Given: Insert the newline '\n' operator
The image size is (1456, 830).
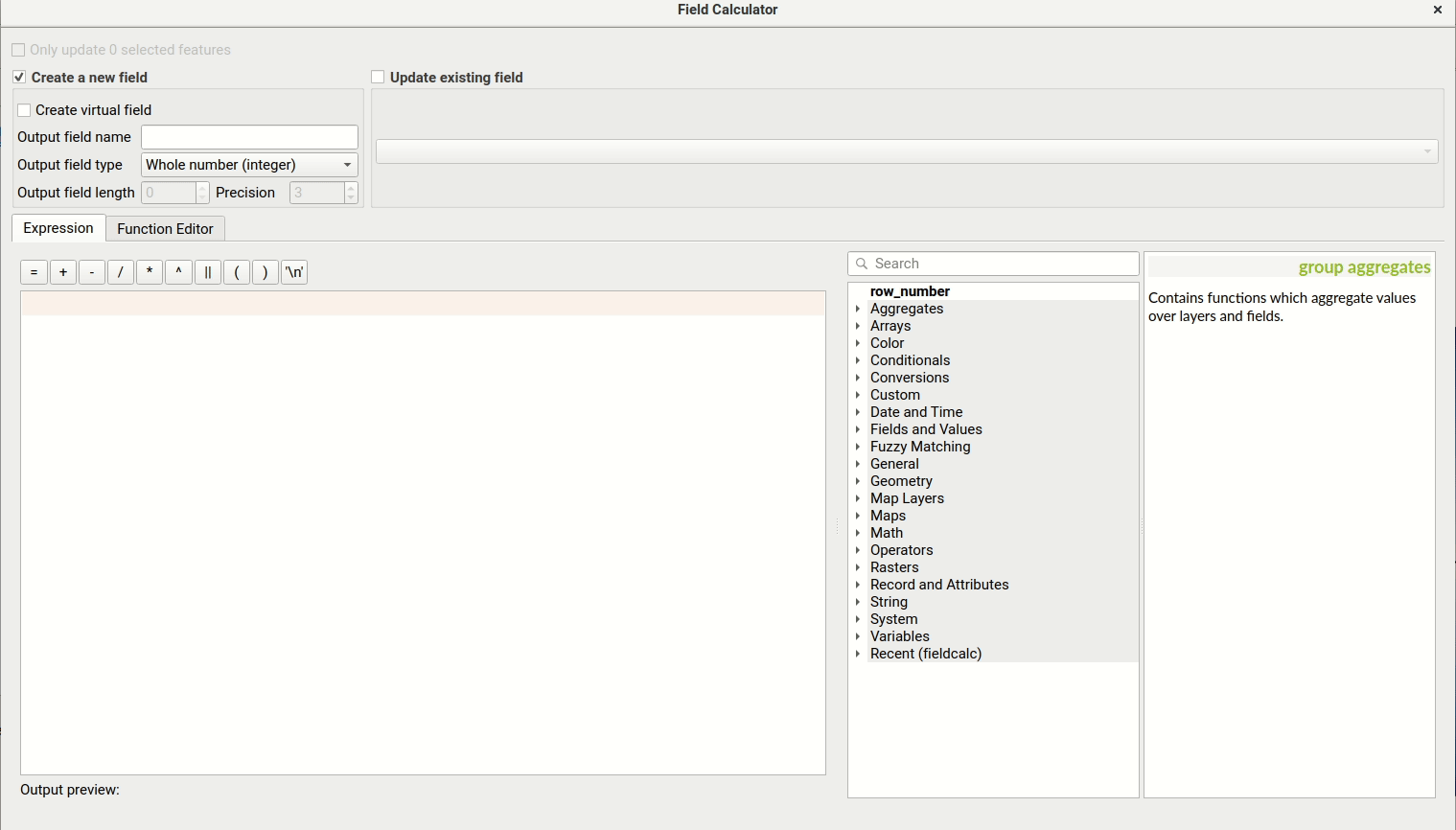Looking at the screenshot, I should point(294,272).
